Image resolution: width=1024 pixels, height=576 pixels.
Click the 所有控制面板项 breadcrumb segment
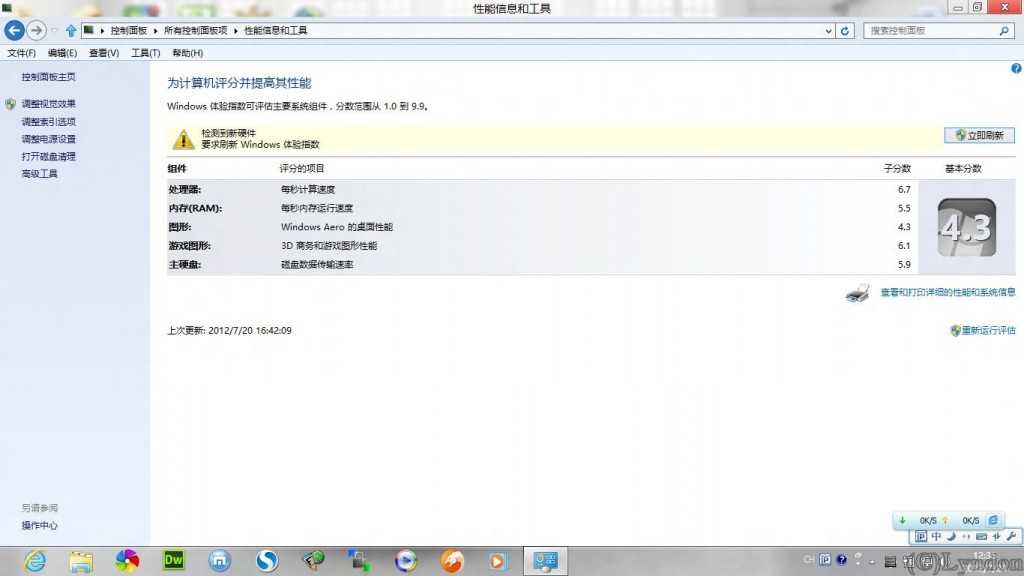[195, 31]
